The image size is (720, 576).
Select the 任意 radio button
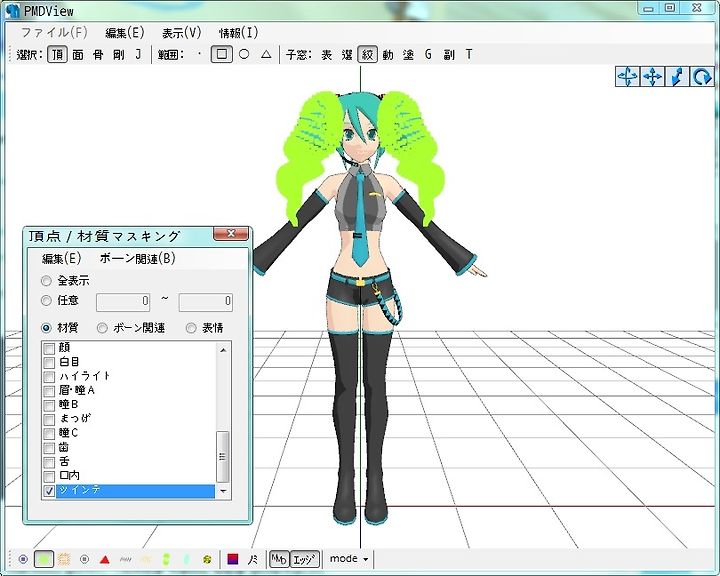[x=46, y=300]
